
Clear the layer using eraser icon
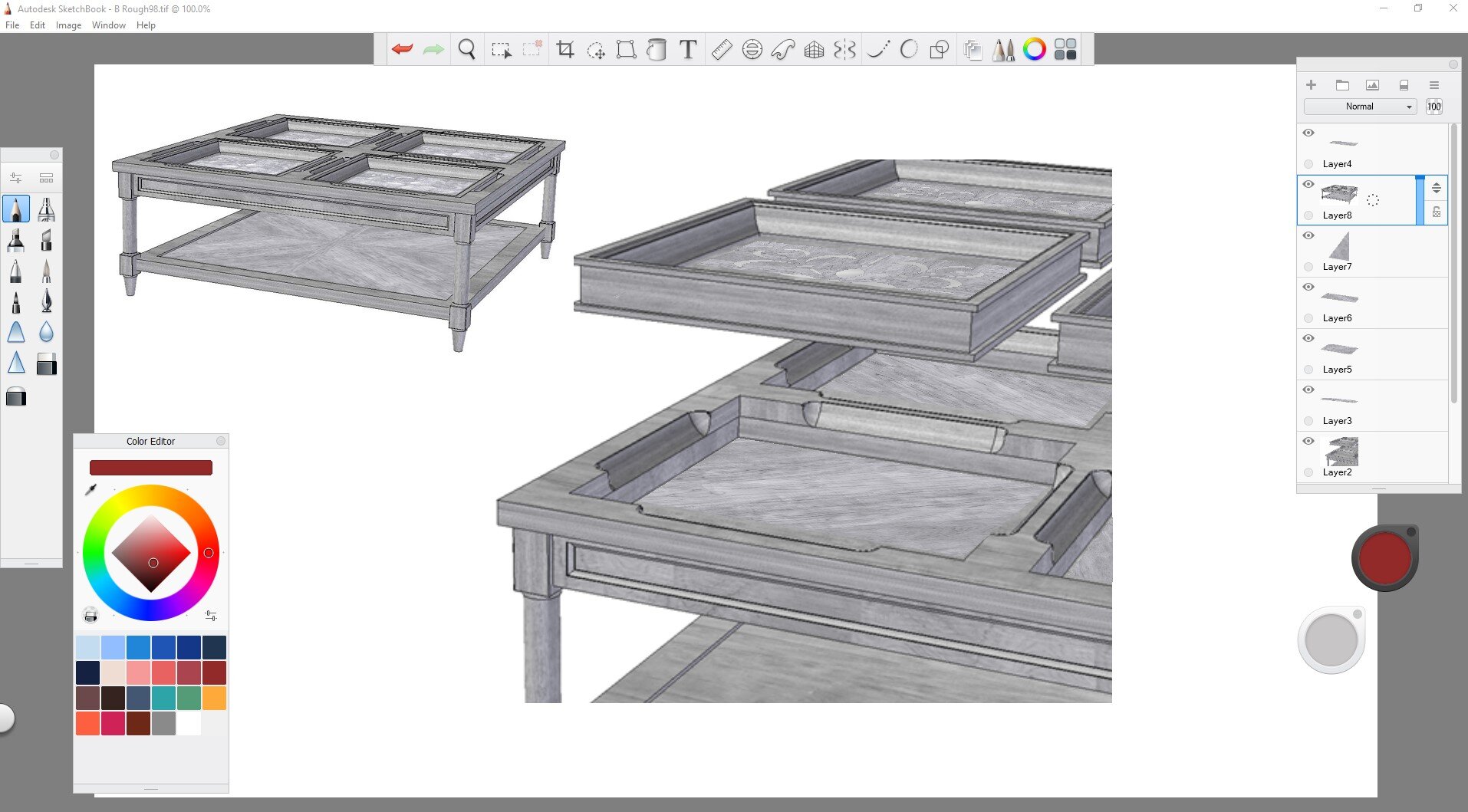coord(1404,85)
